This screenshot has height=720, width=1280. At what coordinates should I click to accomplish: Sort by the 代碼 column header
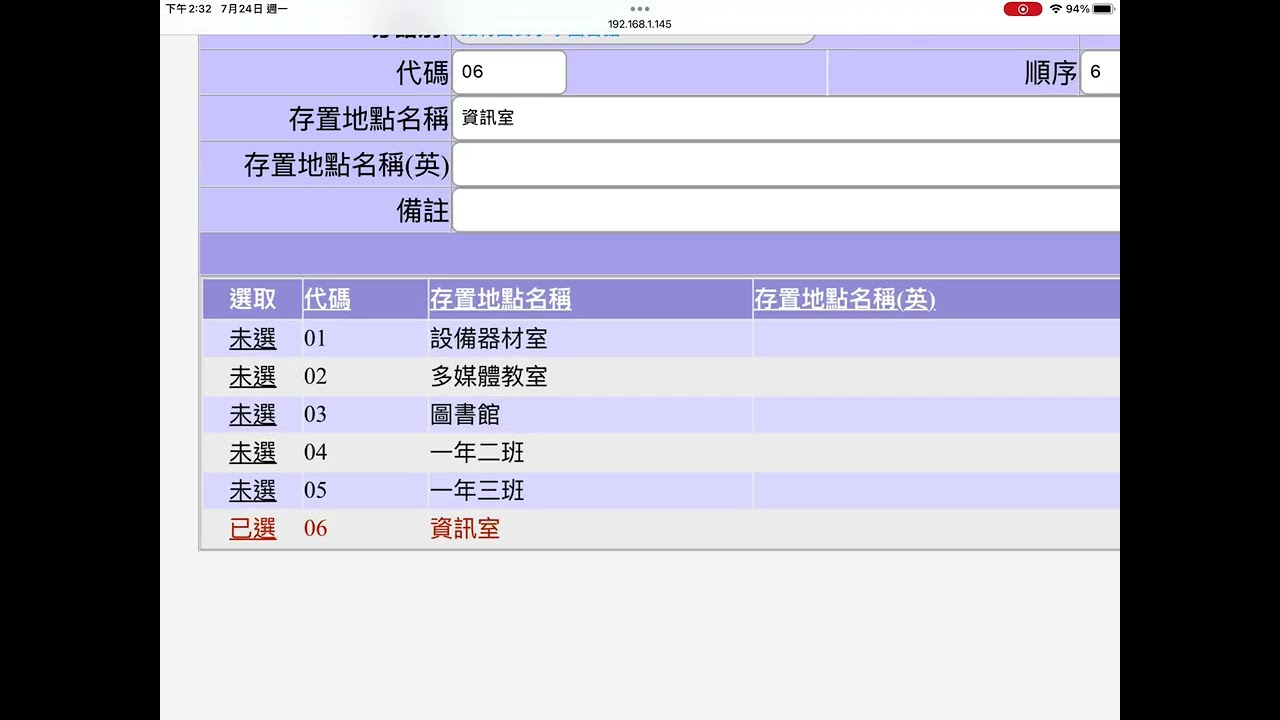(327, 299)
